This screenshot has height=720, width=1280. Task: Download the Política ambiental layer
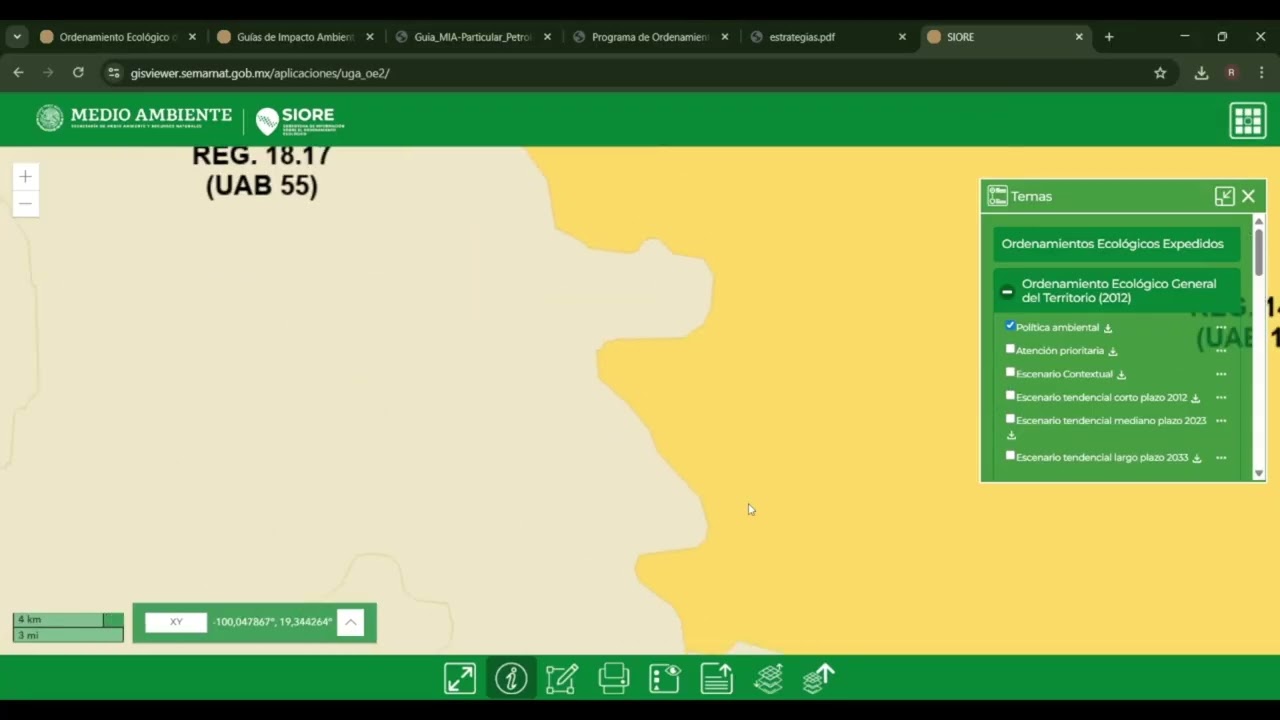tap(1108, 328)
